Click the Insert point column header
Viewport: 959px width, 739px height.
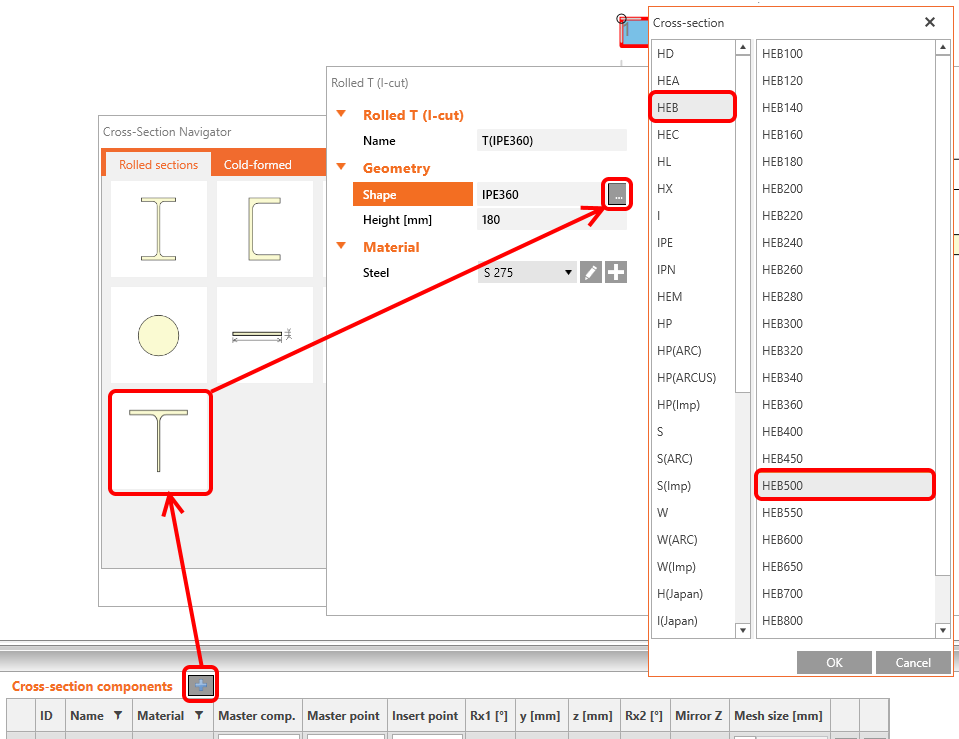[425, 715]
